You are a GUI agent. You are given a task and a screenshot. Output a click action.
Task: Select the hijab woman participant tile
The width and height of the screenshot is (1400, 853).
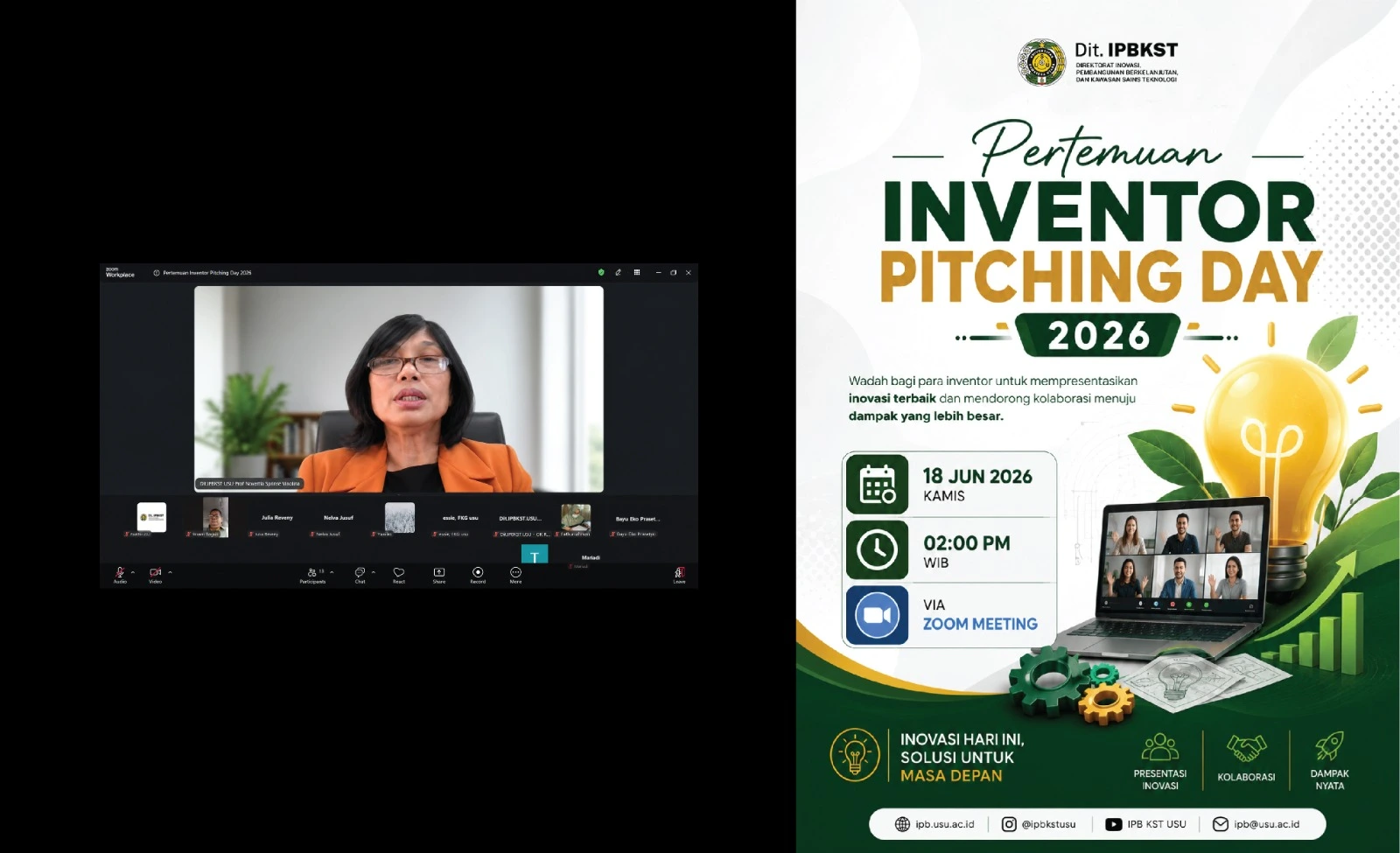click(576, 517)
